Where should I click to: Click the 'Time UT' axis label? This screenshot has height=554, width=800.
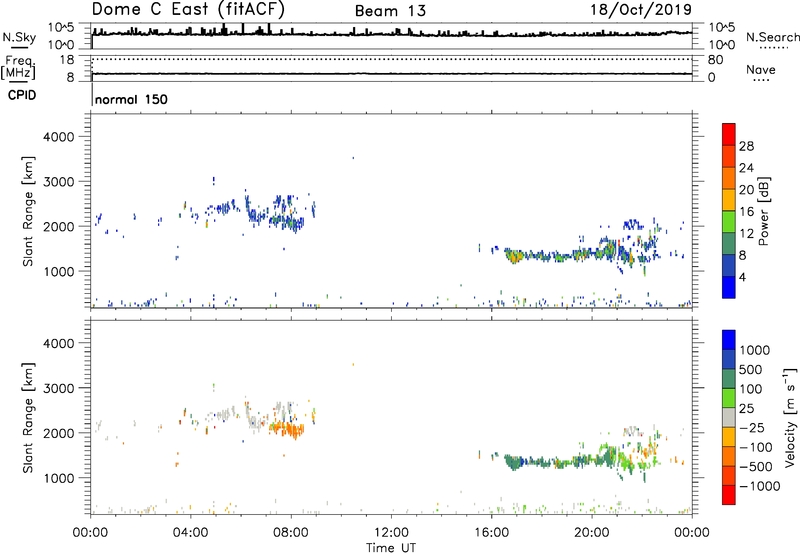tap(391, 548)
